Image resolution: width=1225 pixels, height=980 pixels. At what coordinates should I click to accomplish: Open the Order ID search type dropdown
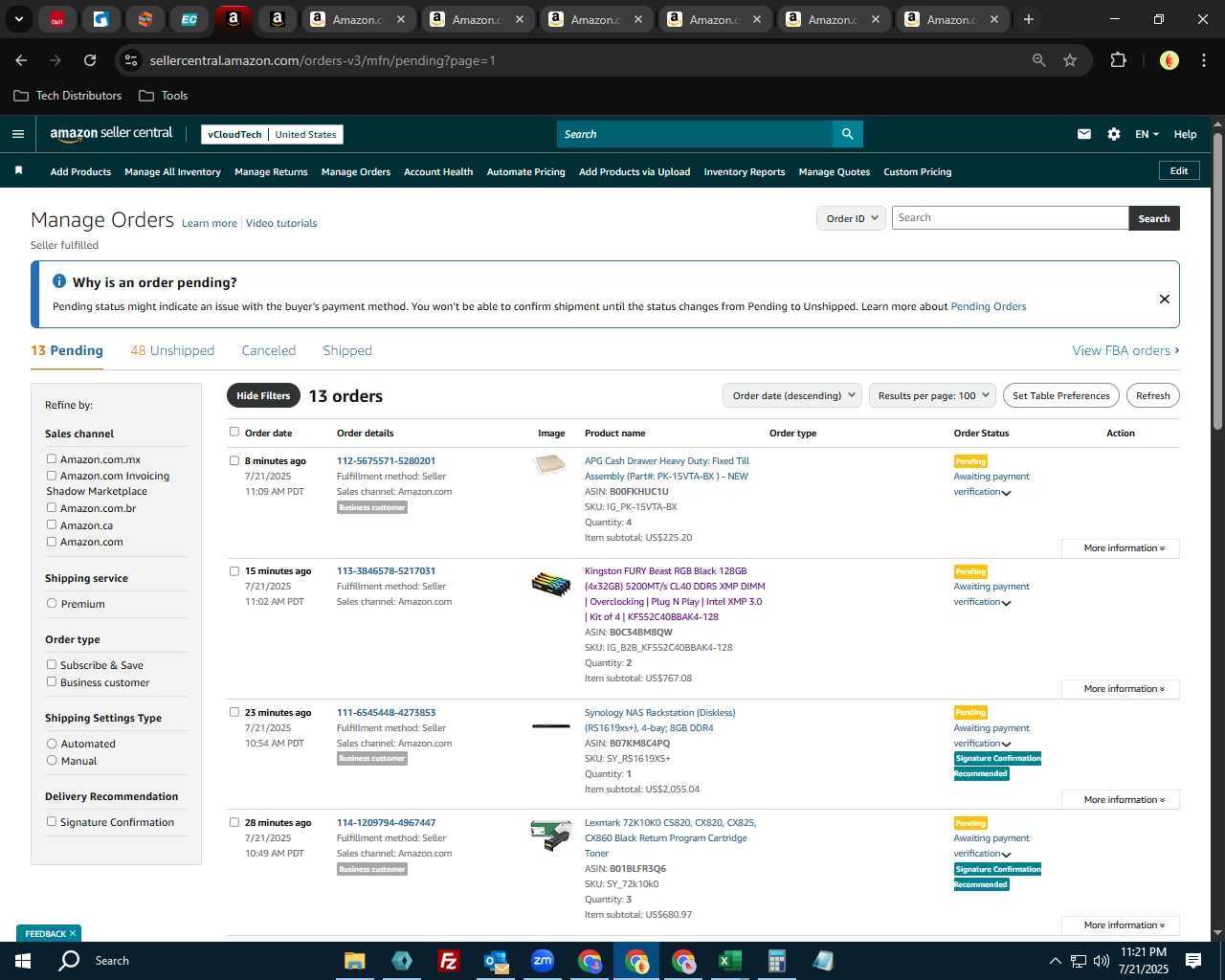click(851, 218)
